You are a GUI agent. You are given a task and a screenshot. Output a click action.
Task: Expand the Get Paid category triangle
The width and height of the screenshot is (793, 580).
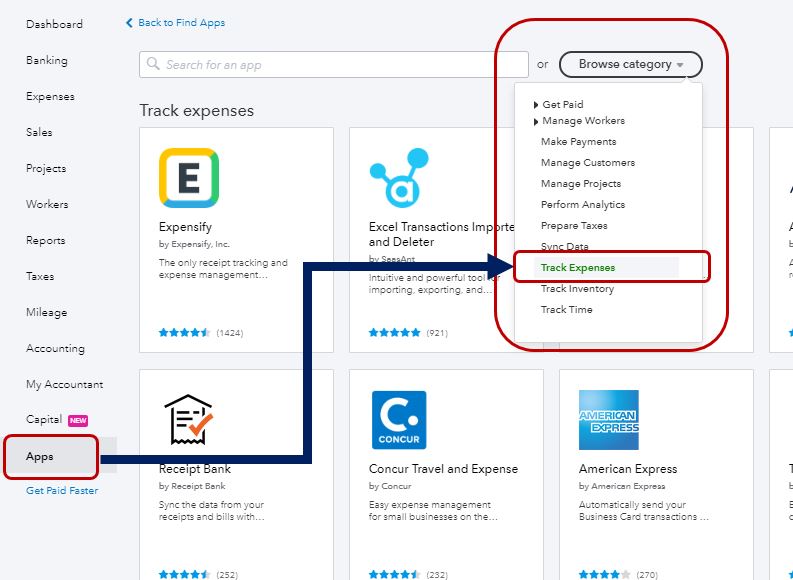[x=536, y=105]
